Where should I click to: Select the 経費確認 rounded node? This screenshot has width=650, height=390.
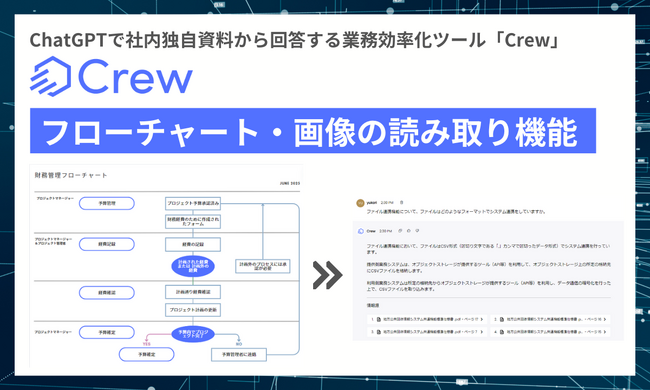tap(107, 293)
